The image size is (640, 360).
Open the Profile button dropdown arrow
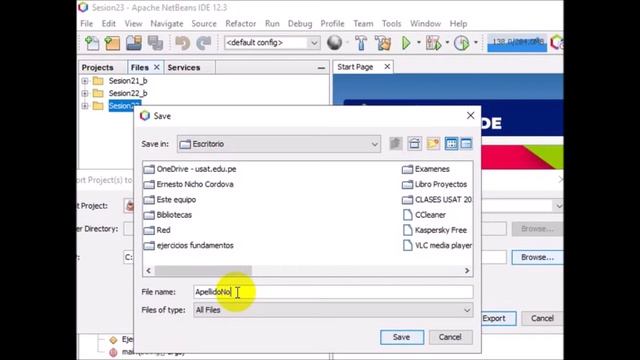tap(476, 43)
